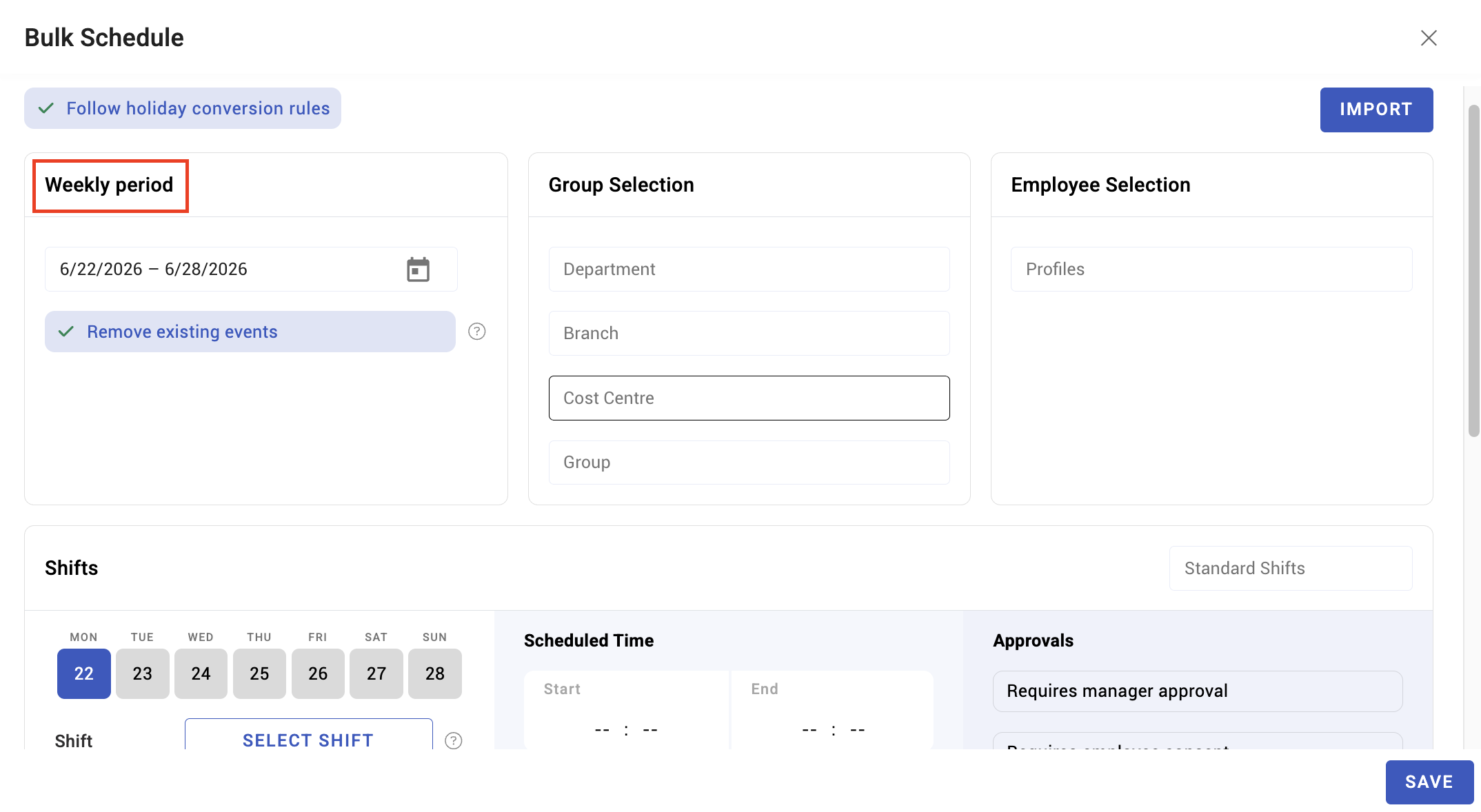Open the Cost Centre dropdown
Screen dimensions: 1481x812
pos(749,398)
